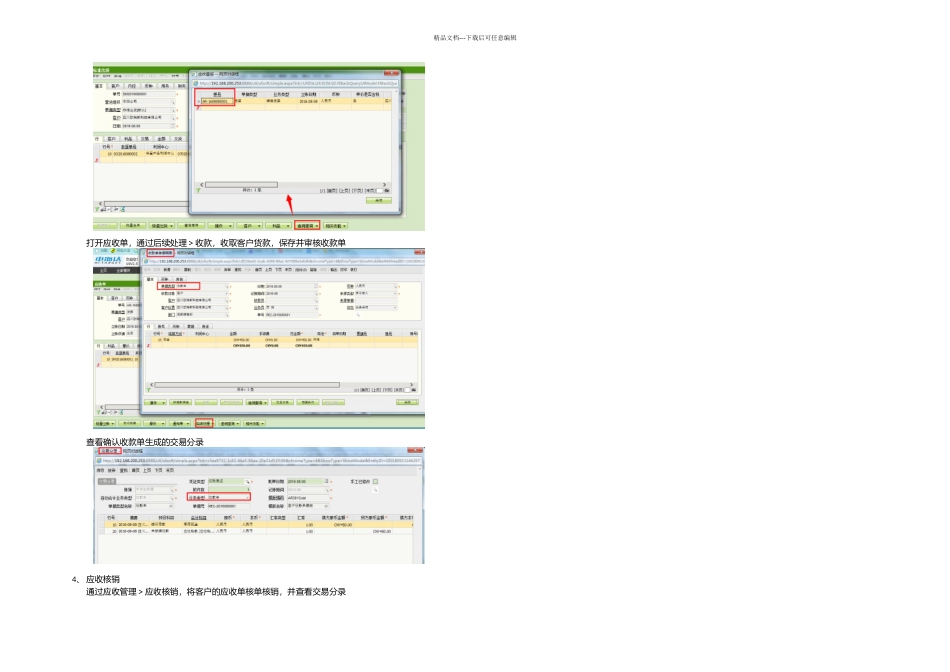Open the 操作 dropdown button inside the receipt dialog

pos(156,402)
